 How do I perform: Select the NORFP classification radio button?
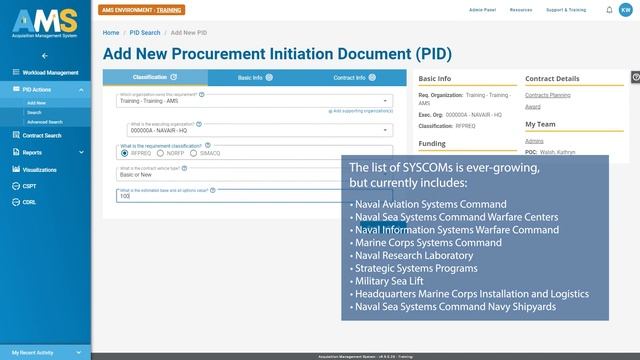[160, 153]
